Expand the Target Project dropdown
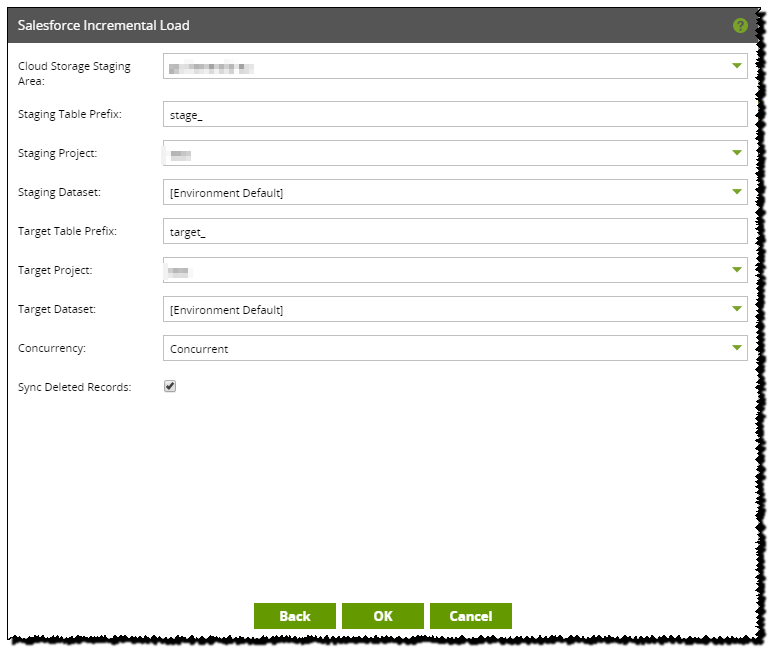 [x=455, y=270]
